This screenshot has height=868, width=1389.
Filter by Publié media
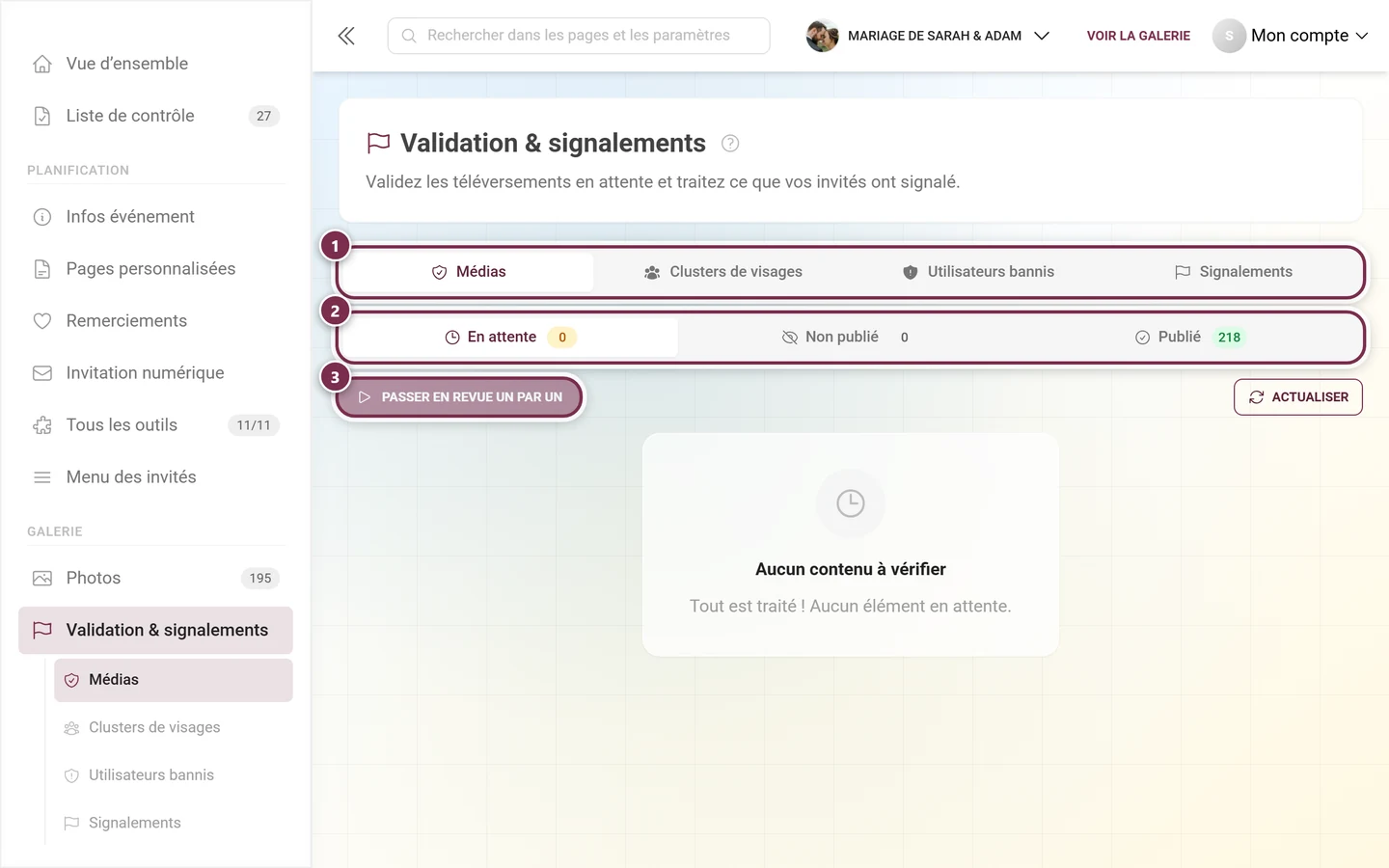click(x=1189, y=338)
